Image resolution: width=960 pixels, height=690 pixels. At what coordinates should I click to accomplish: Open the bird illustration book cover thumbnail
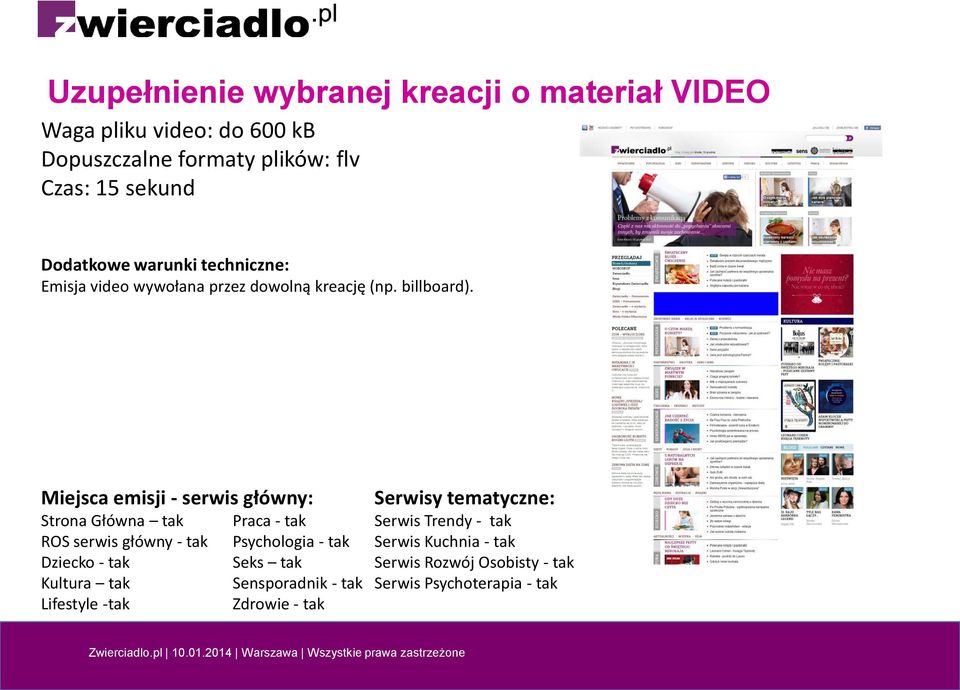coord(798,406)
